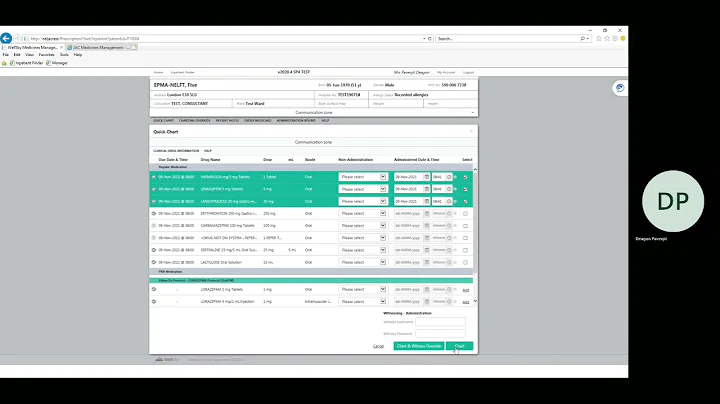Screen dimensions: 720x404
Task: Click the round floating icon at page right
Action: coord(620,88)
